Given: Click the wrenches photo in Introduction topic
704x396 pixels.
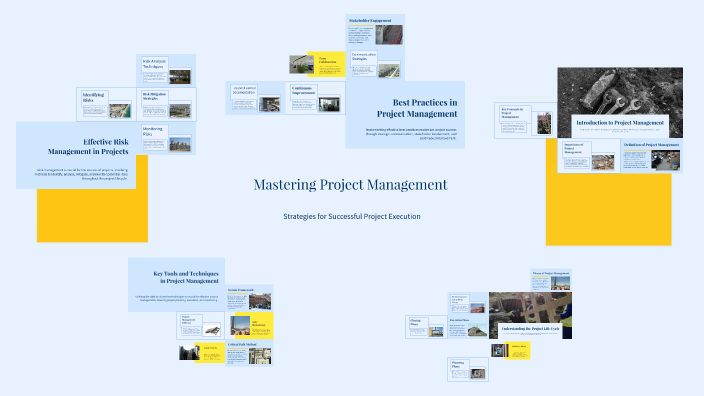Looking at the screenshot, I should tap(620, 92).
